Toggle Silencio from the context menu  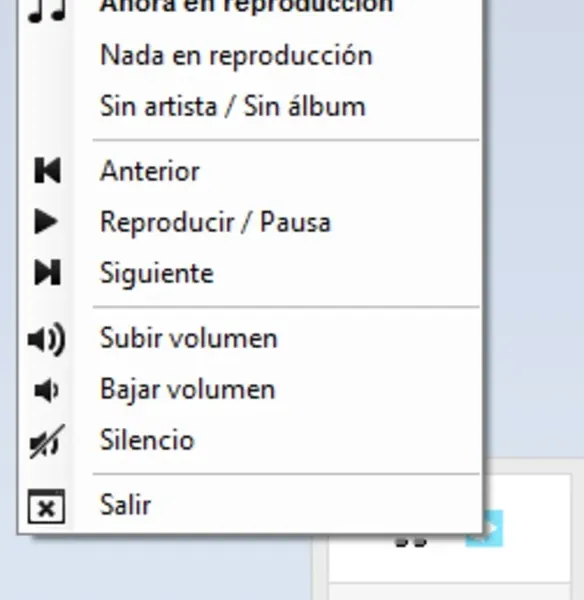(250, 440)
